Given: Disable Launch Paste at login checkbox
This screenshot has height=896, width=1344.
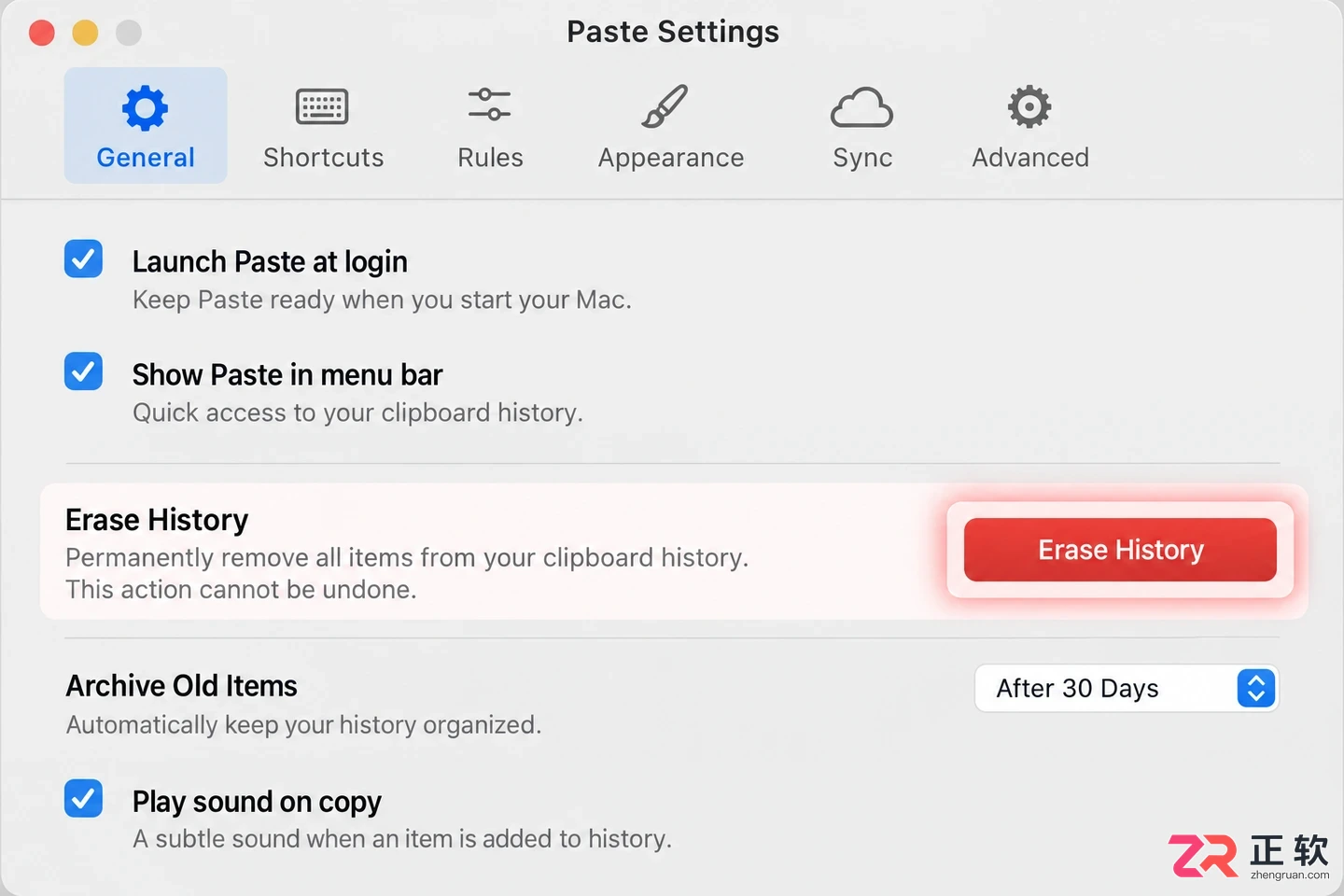Looking at the screenshot, I should pos(83,259).
